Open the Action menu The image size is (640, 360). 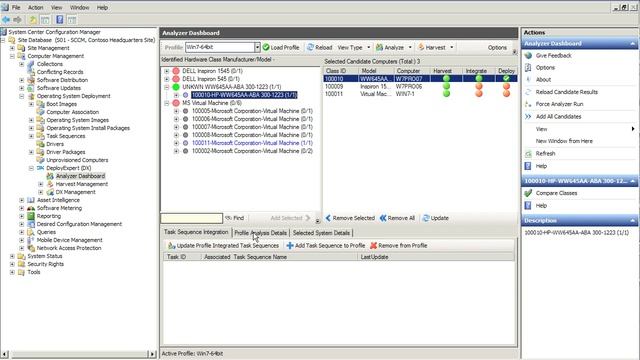[x=36, y=7]
